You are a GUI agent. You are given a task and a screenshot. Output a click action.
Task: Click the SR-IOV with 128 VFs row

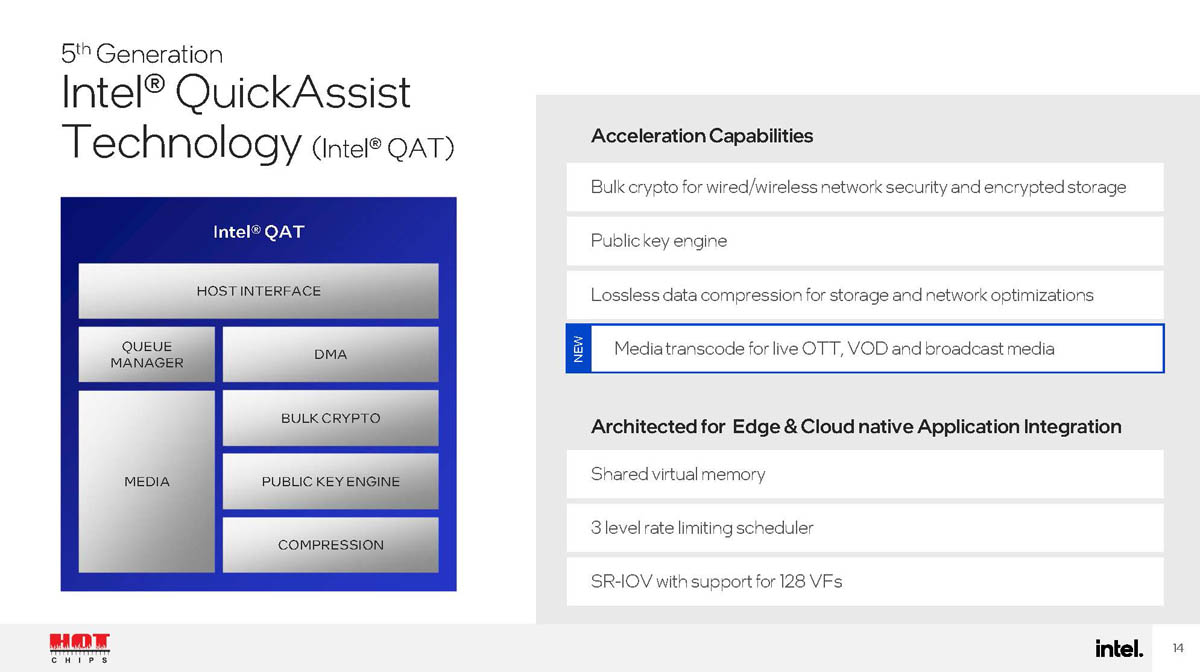click(x=864, y=581)
